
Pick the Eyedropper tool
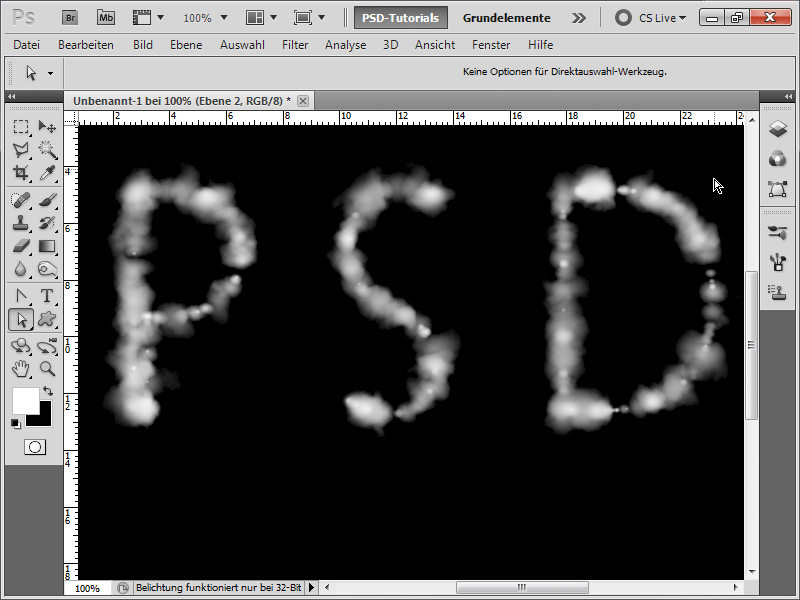[x=47, y=172]
